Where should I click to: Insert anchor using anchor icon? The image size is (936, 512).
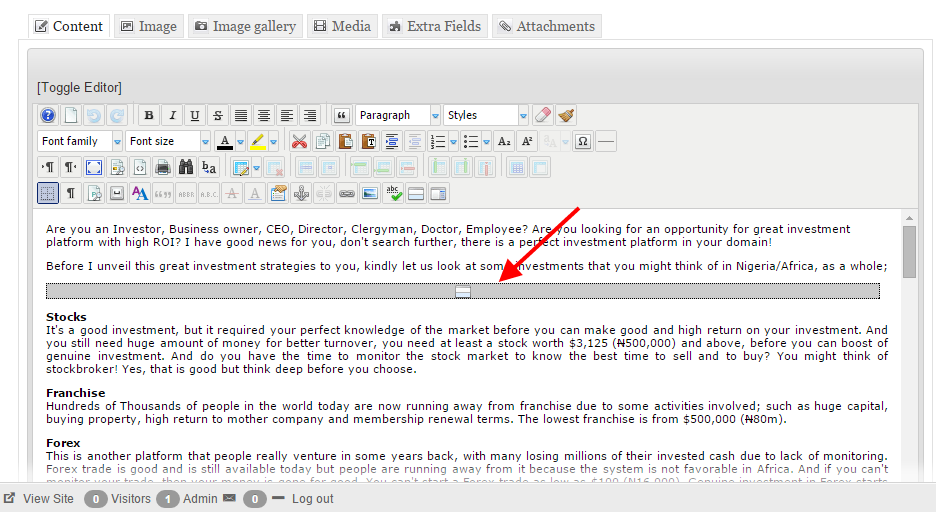(301, 193)
